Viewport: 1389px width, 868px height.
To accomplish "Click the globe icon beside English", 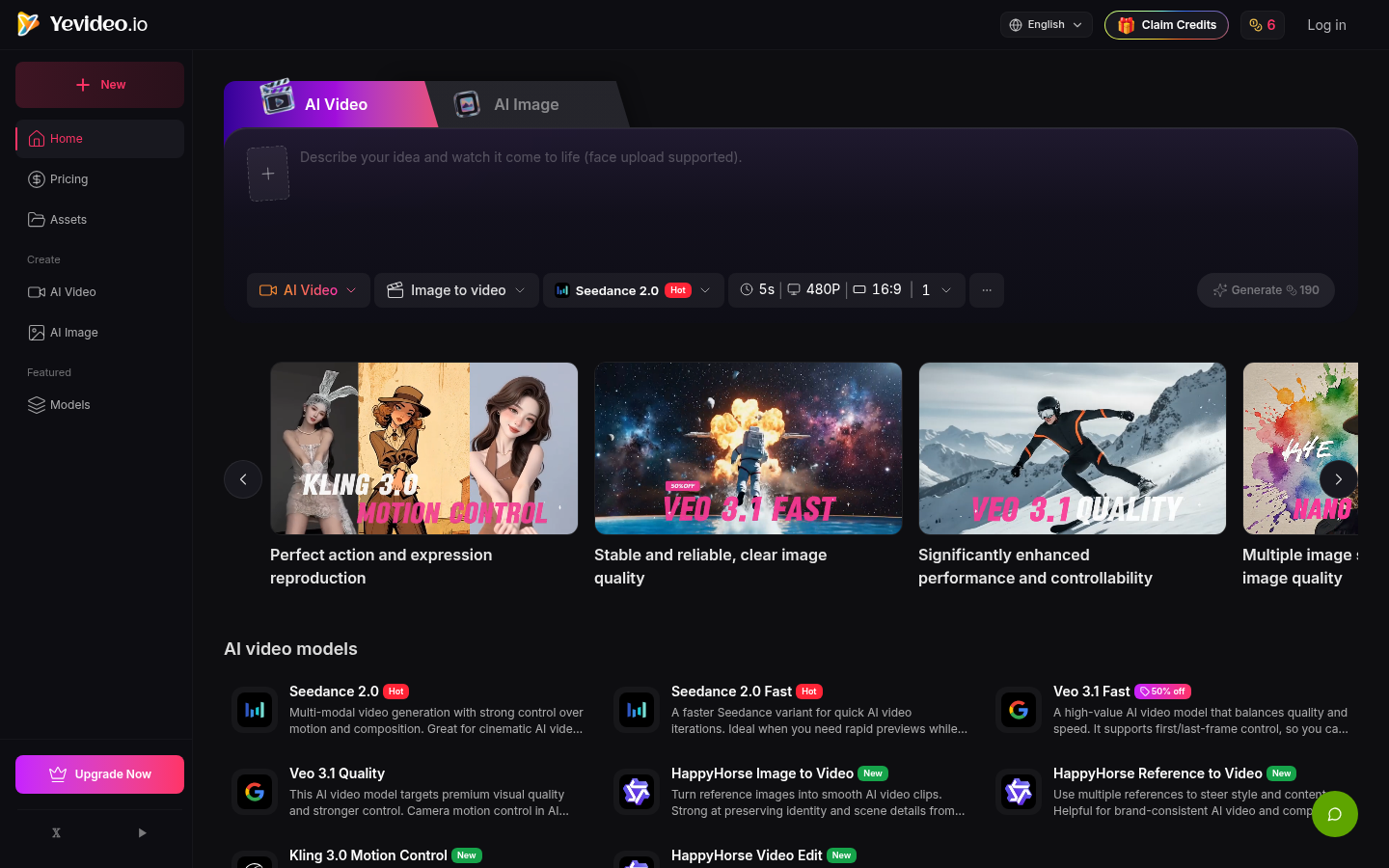I will pos(1016,25).
